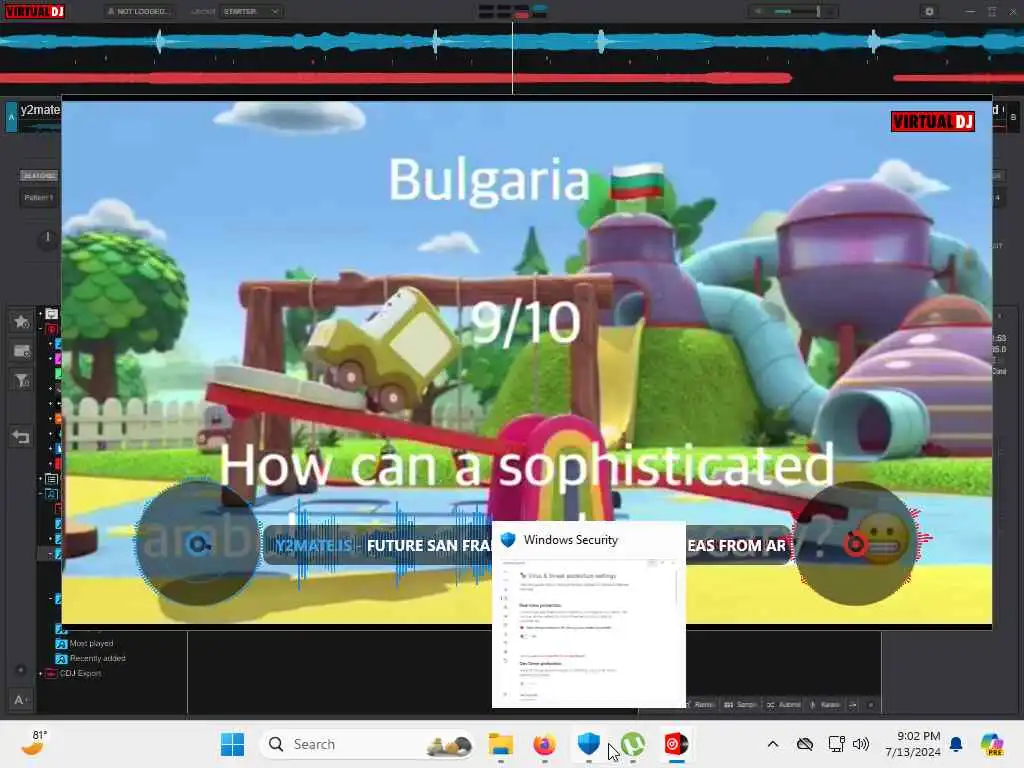The image size is (1024, 768).
Task: Show hidden tray icons chevron
Action: [x=773, y=744]
